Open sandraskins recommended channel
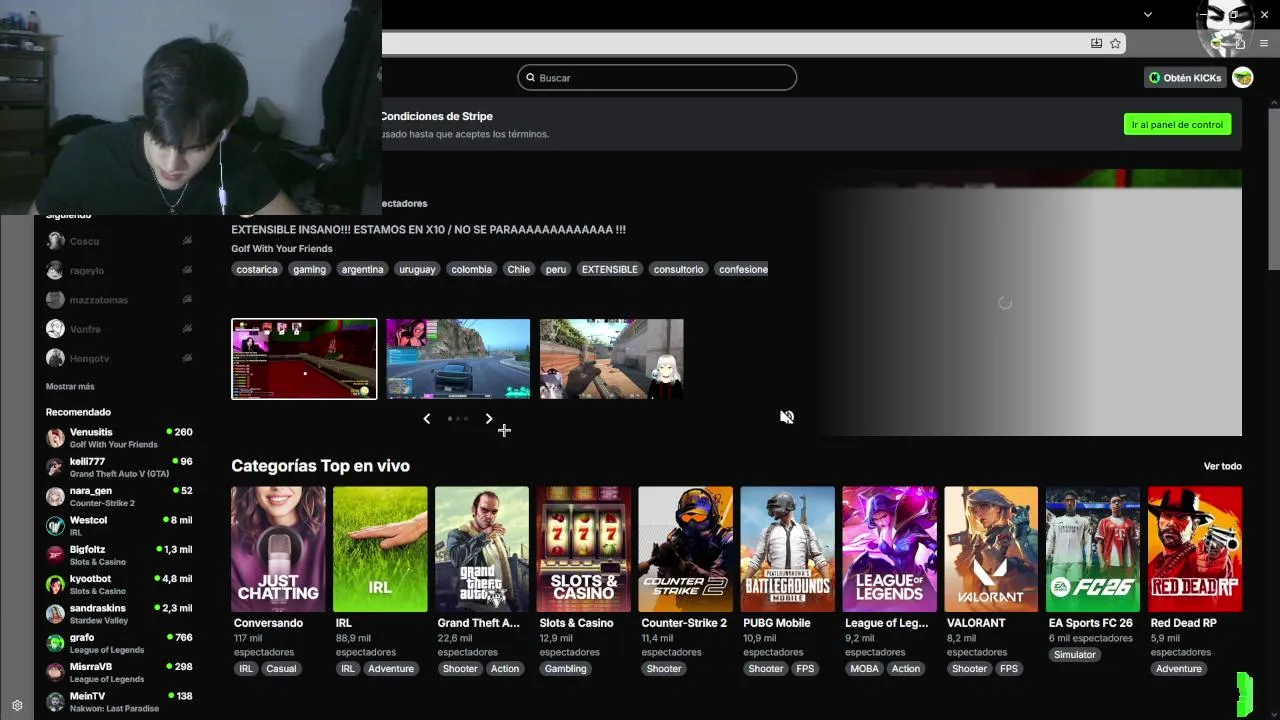1280x720 pixels. pyautogui.click(x=119, y=614)
